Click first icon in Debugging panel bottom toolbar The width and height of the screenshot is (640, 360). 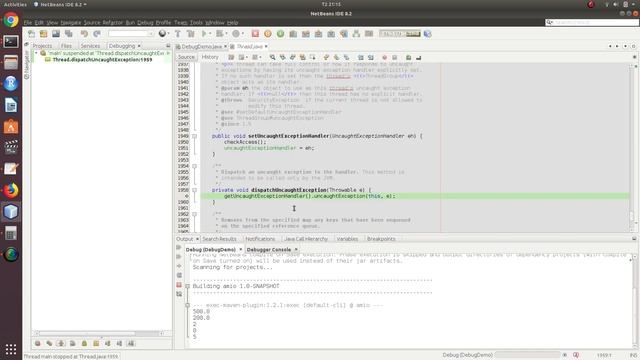point(38,344)
